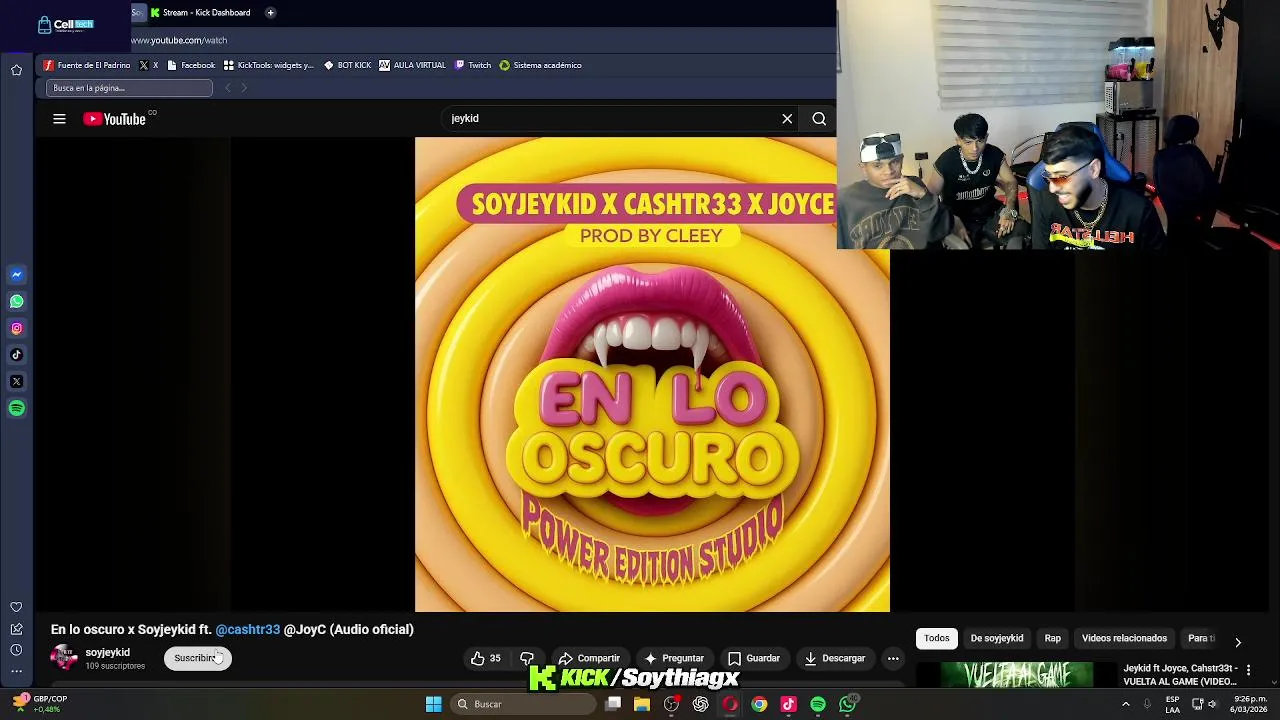
Task: Go to the YouTube home logo
Action: point(115,119)
